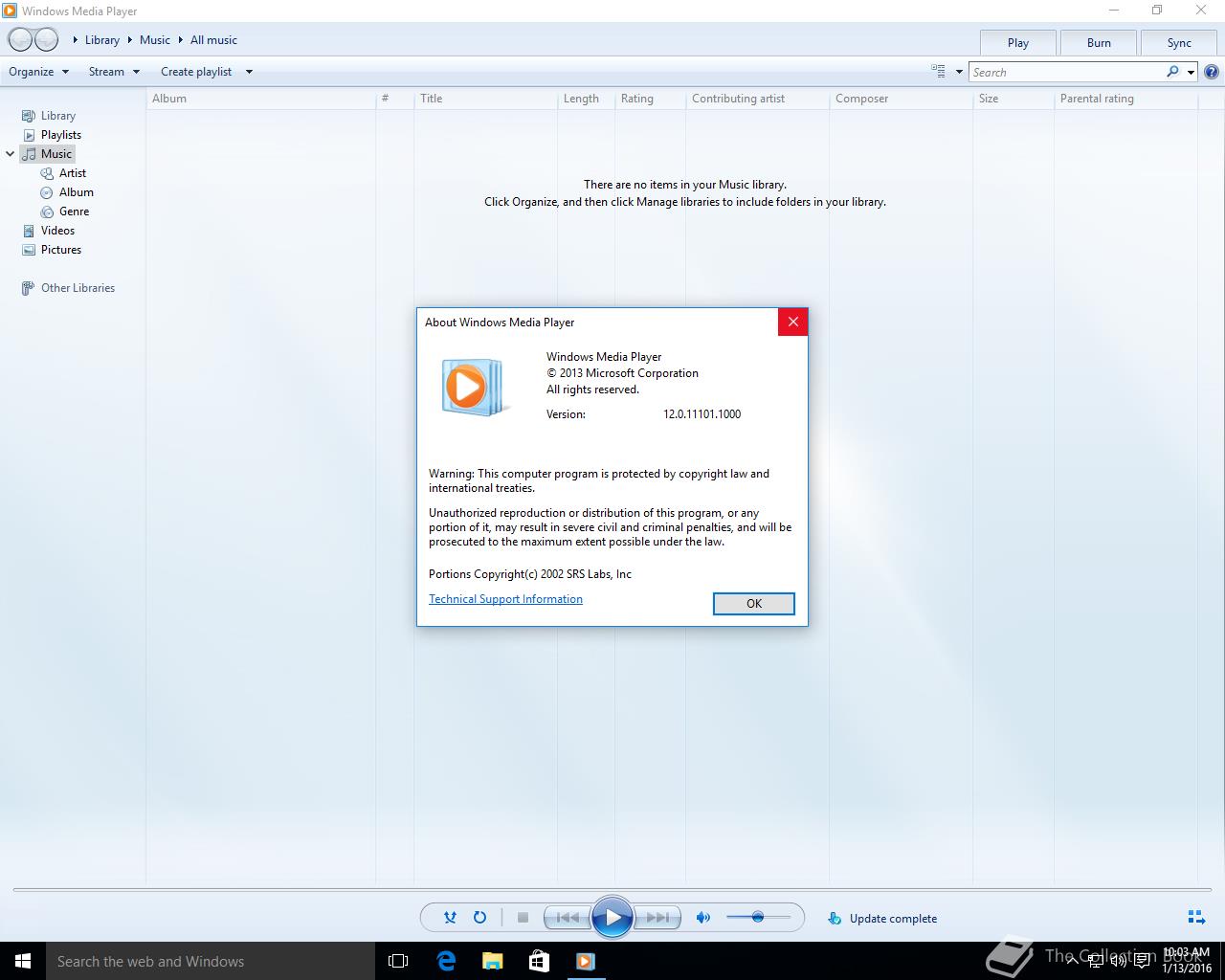Click the Update complete status icon
The height and width of the screenshot is (980, 1225).
pos(835,918)
